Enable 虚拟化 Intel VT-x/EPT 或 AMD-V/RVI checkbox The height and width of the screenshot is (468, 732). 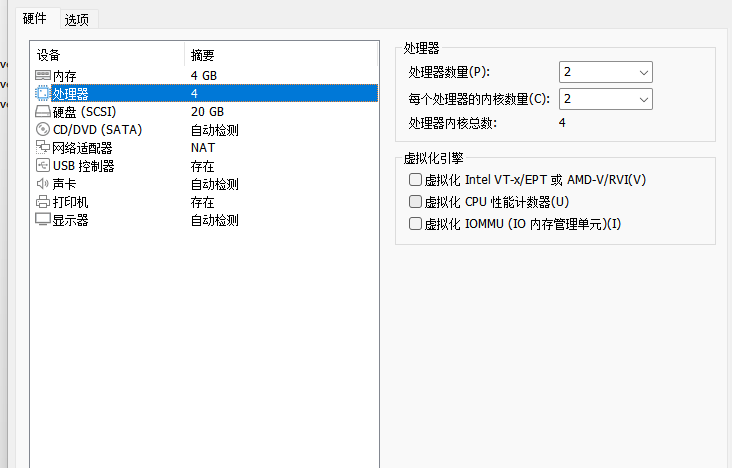(x=415, y=179)
